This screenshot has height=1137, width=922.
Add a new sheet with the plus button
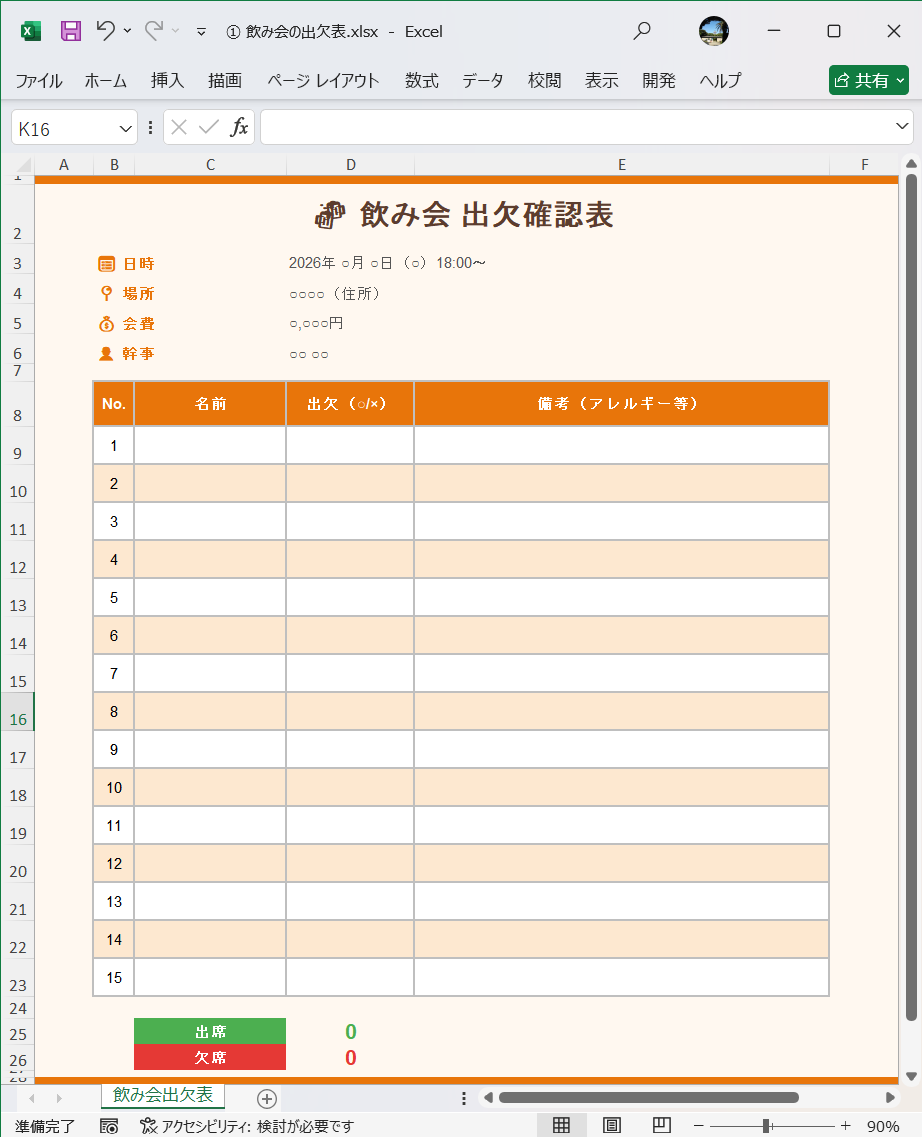[x=266, y=1098]
